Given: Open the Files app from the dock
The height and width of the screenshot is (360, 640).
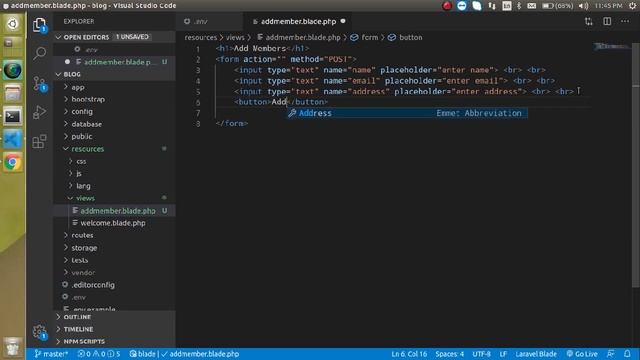Looking at the screenshot, I should [x=13, y=93].
